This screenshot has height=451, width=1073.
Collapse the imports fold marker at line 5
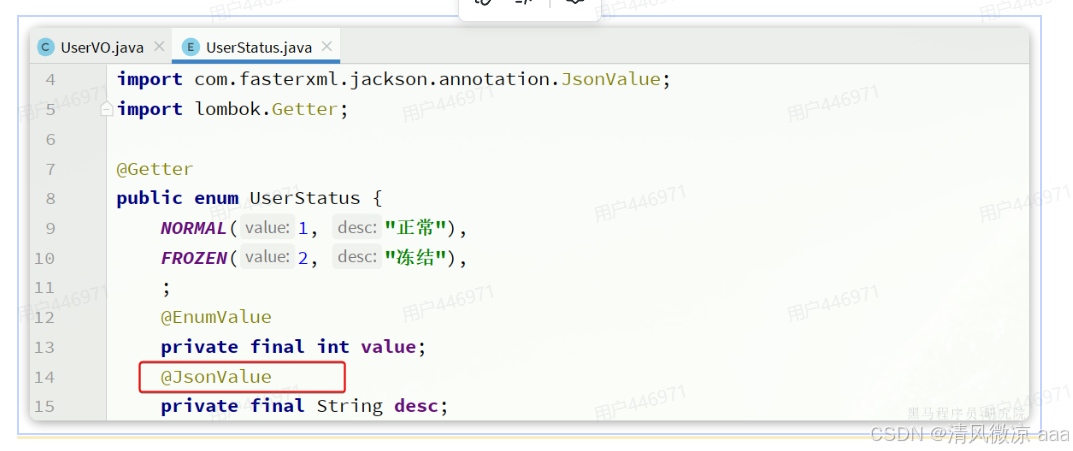pyautogui.click(x=107, y=109)
